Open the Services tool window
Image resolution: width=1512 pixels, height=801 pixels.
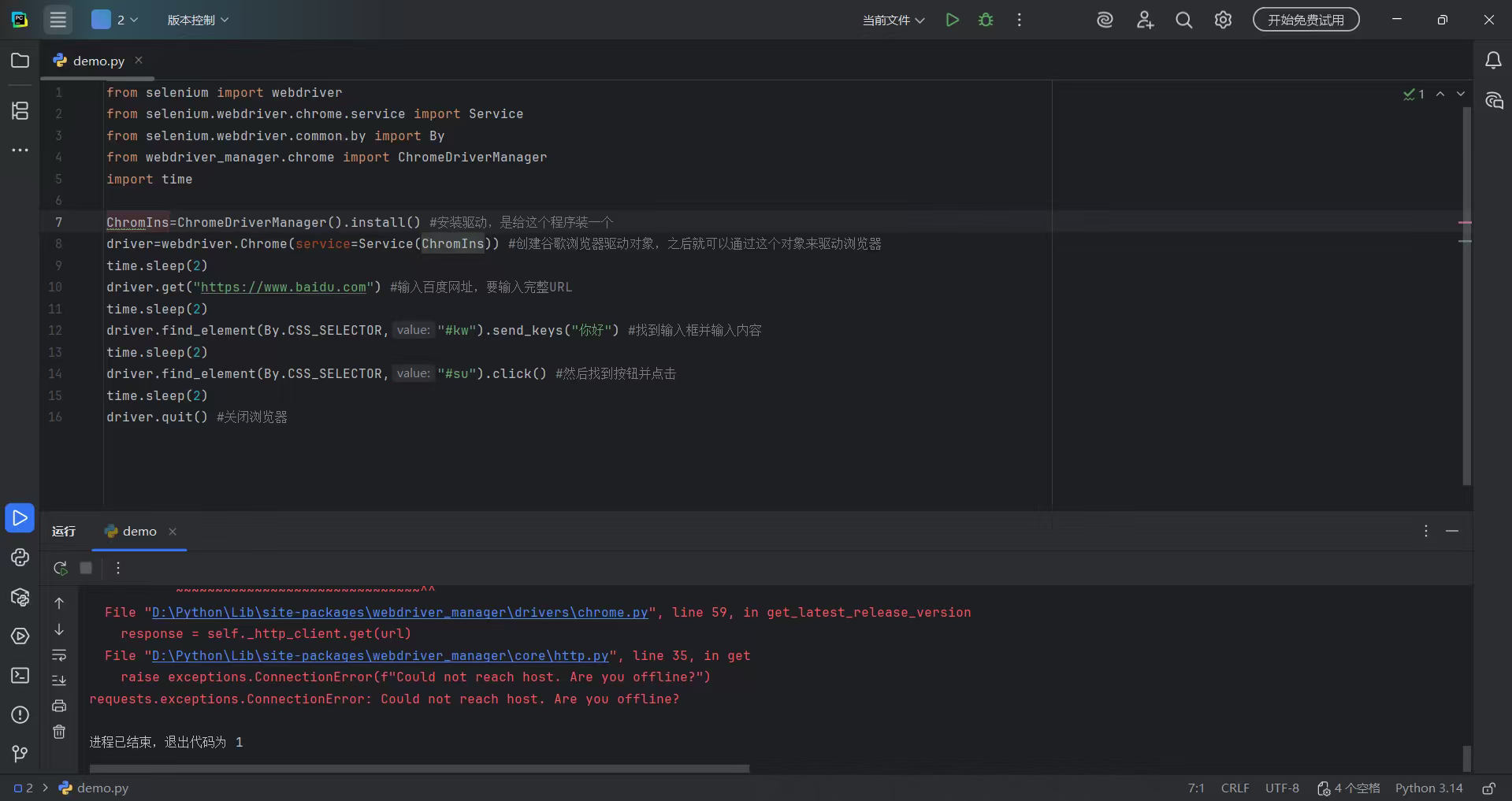[20, 636]
